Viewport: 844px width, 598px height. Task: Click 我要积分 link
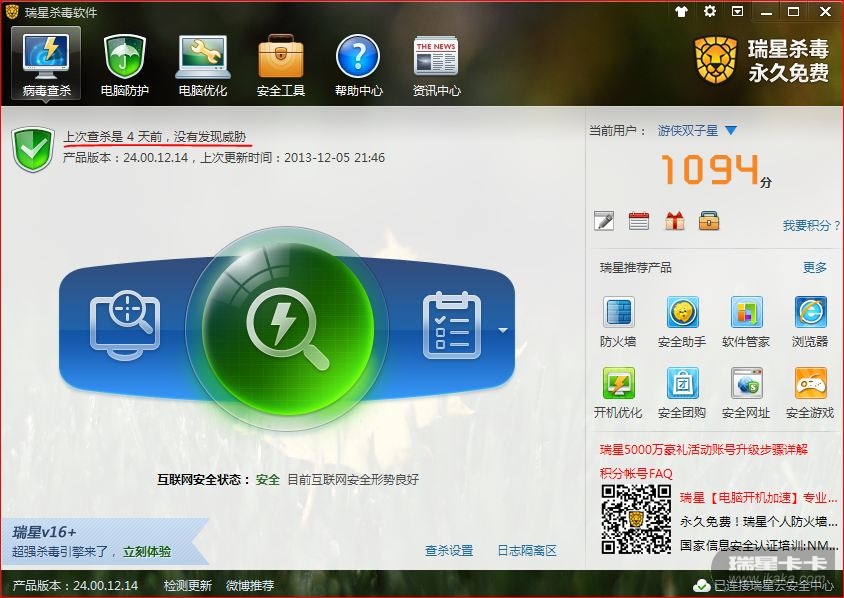[811, 226]
